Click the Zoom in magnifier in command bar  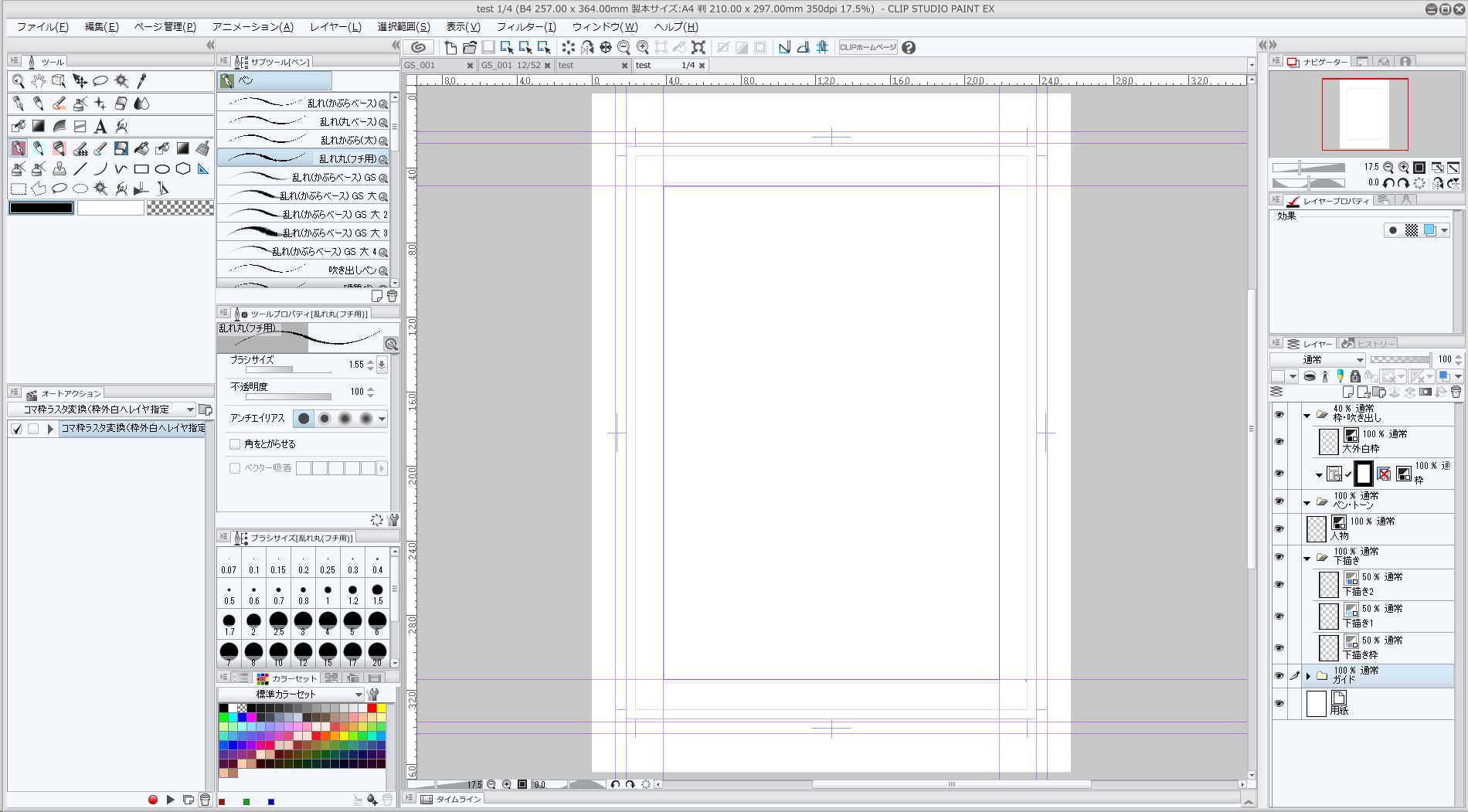pos(642,47)
